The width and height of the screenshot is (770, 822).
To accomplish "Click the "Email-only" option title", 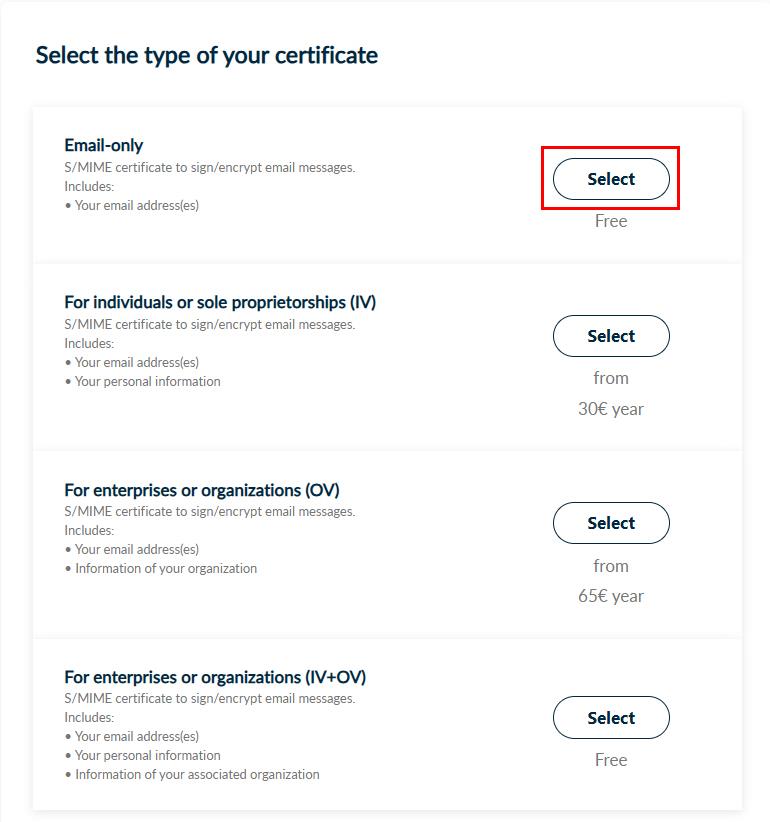I will click(104, 146).
